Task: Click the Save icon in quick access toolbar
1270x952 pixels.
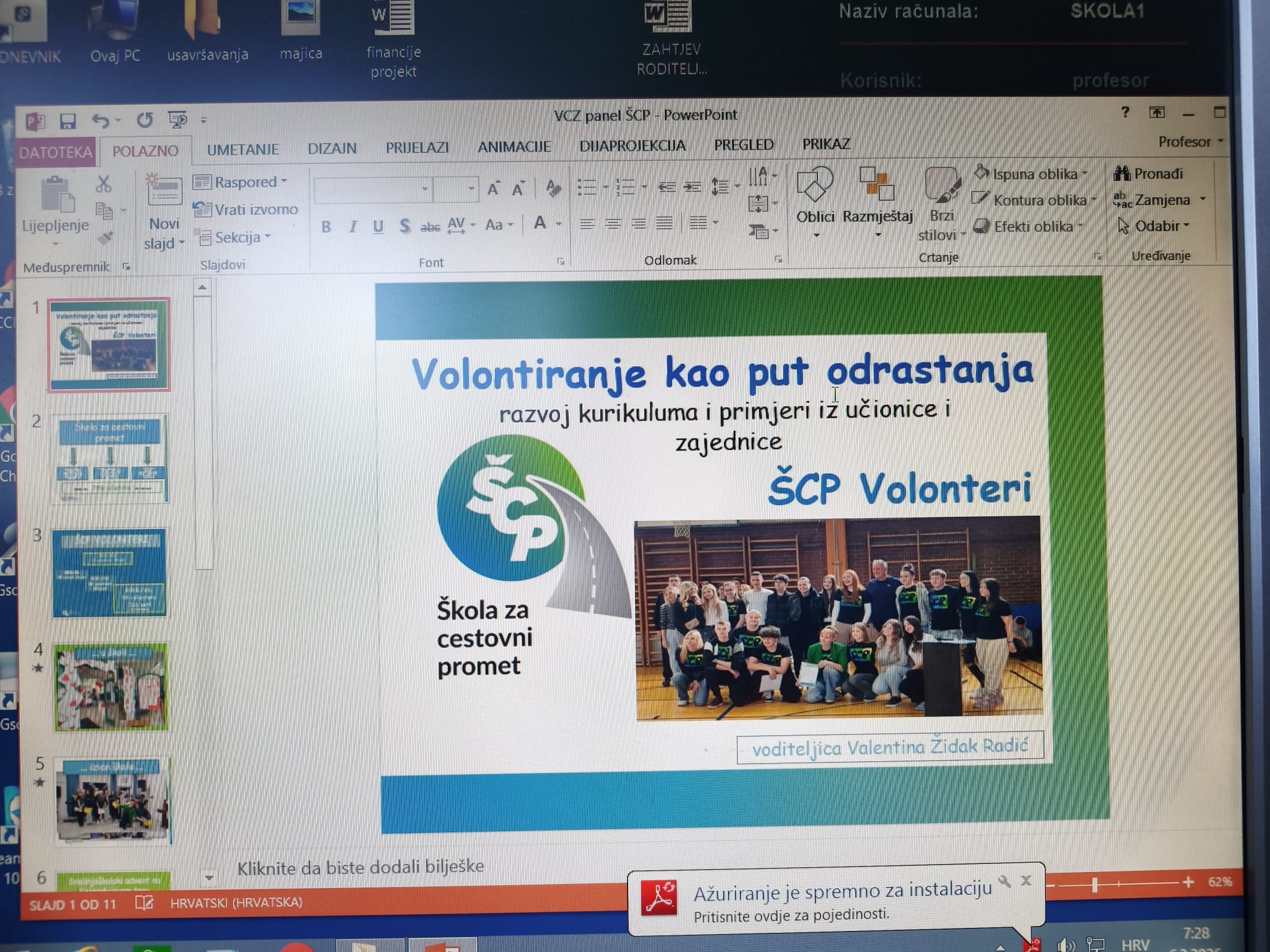Action: click(68, 121)
